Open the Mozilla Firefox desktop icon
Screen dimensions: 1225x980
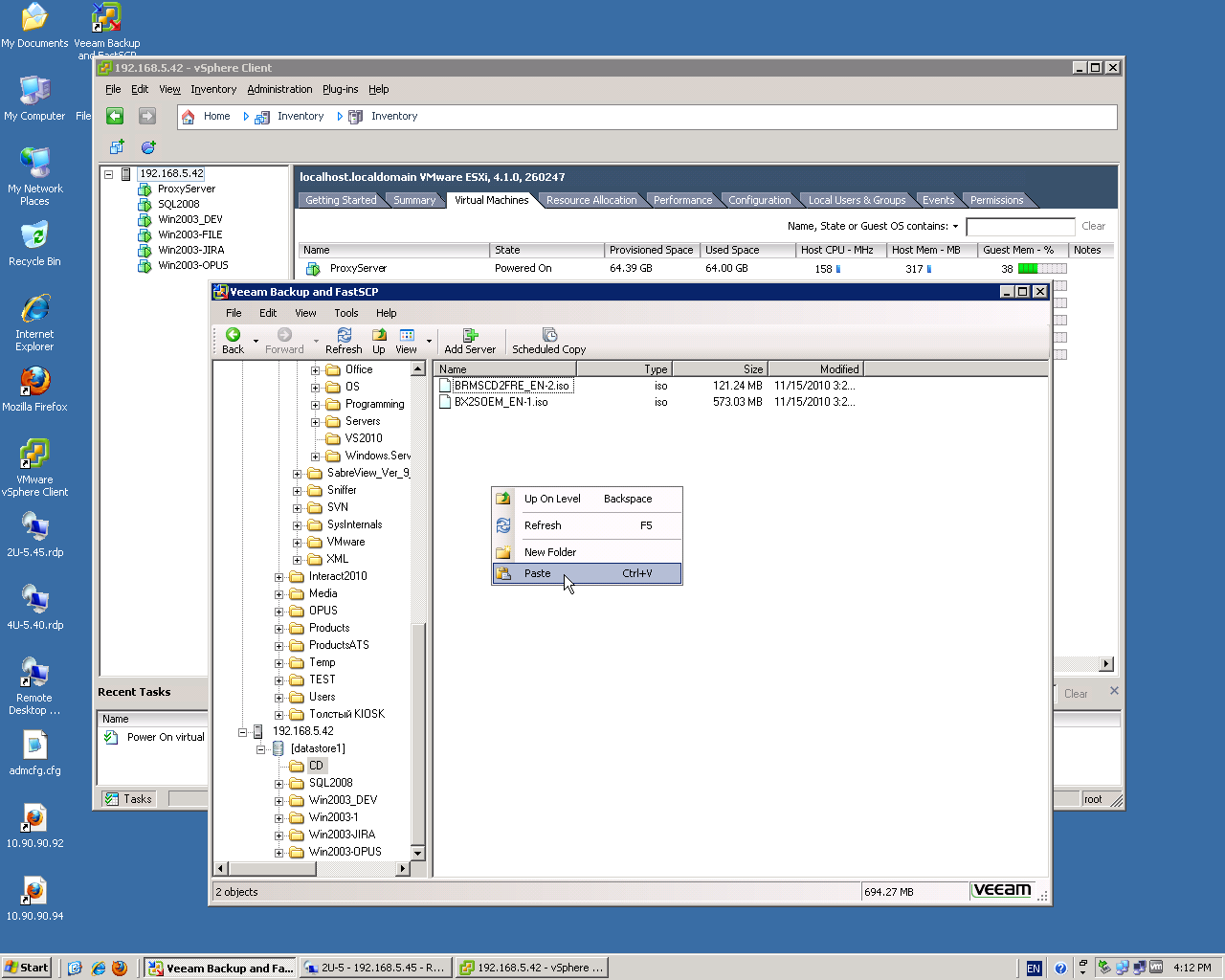click(34, 381)
